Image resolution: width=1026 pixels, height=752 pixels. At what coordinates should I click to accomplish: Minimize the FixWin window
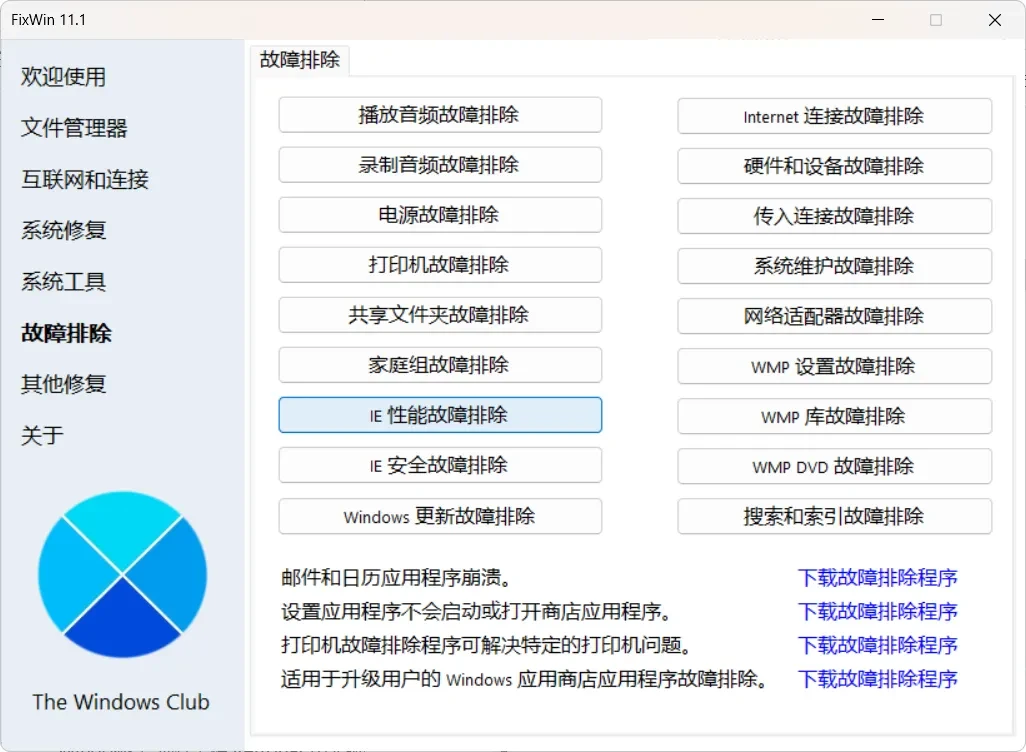pos(878,20)
